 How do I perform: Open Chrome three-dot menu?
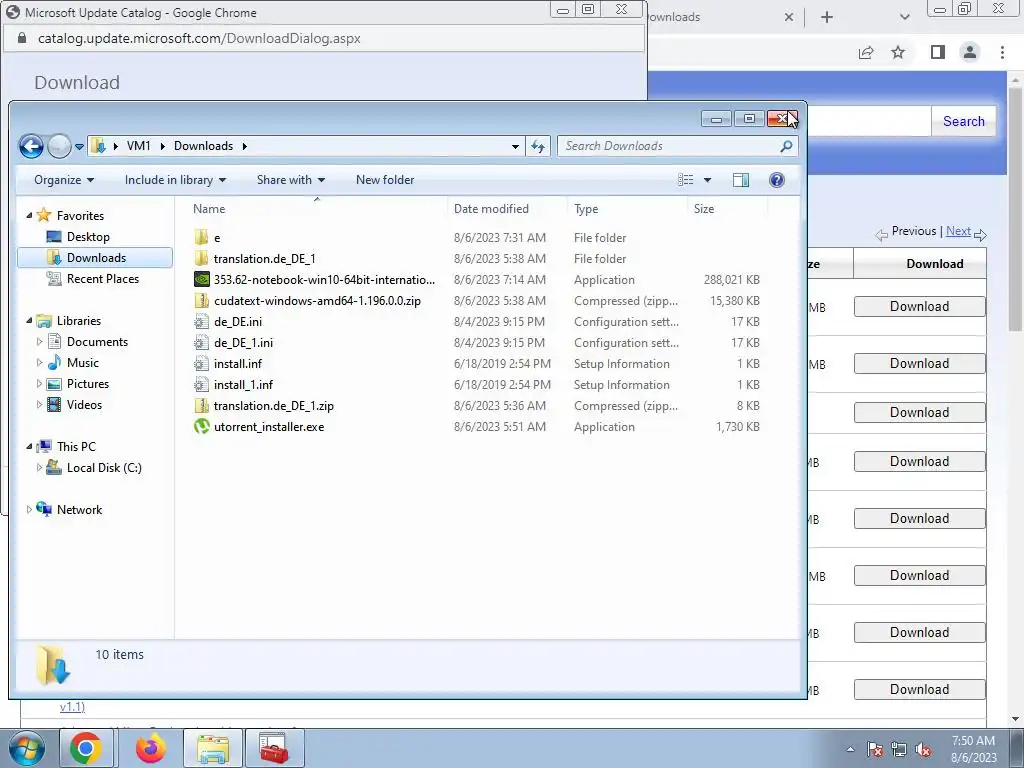click(1002, 52)
